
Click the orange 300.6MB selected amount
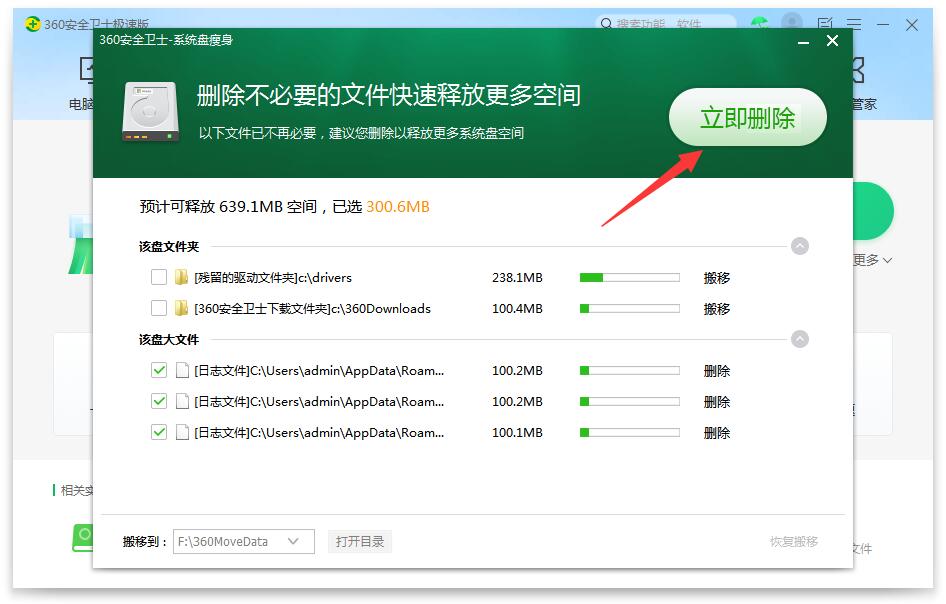[x=398, y=207]
